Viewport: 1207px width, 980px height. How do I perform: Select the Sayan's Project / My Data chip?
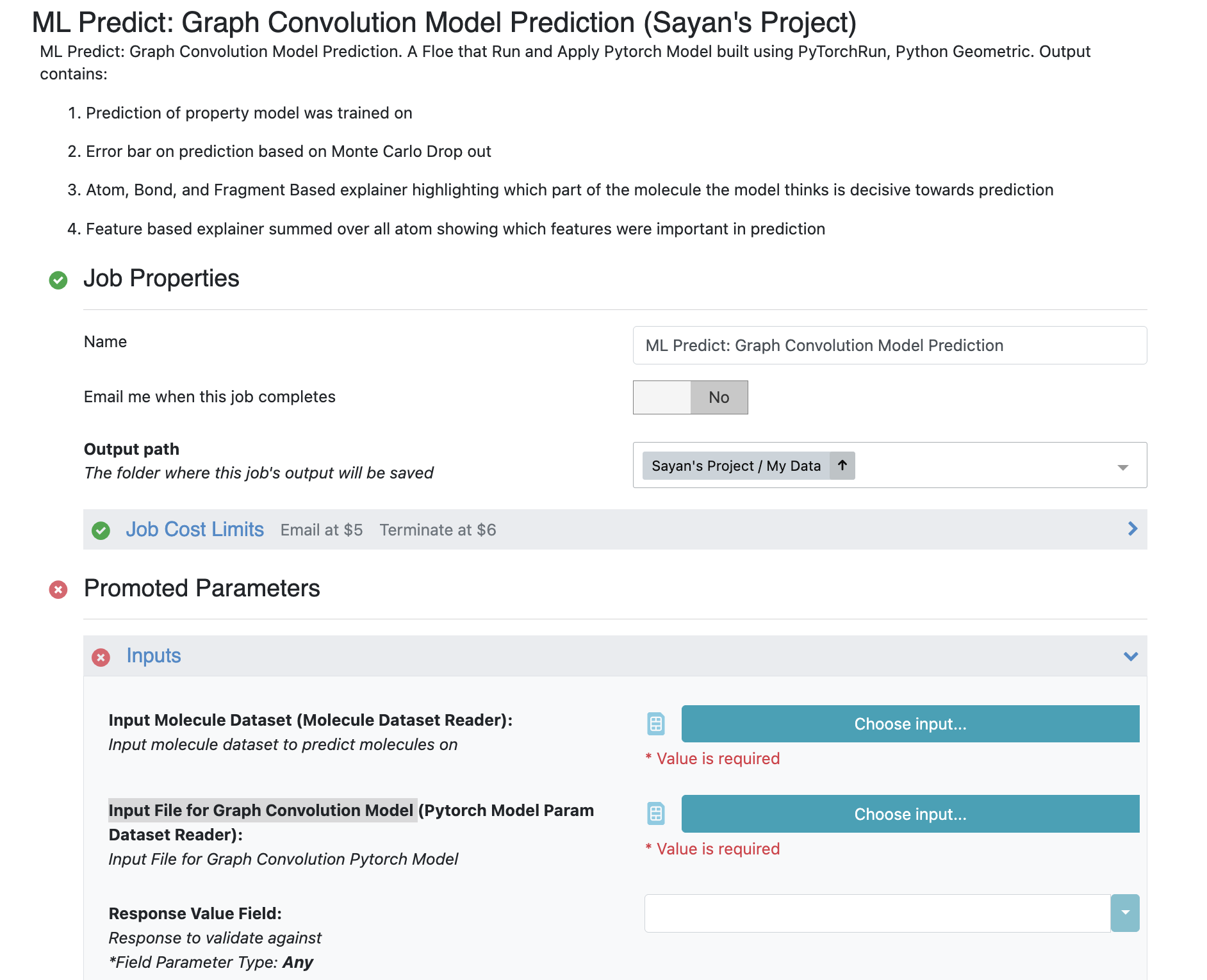click(735, 466)
